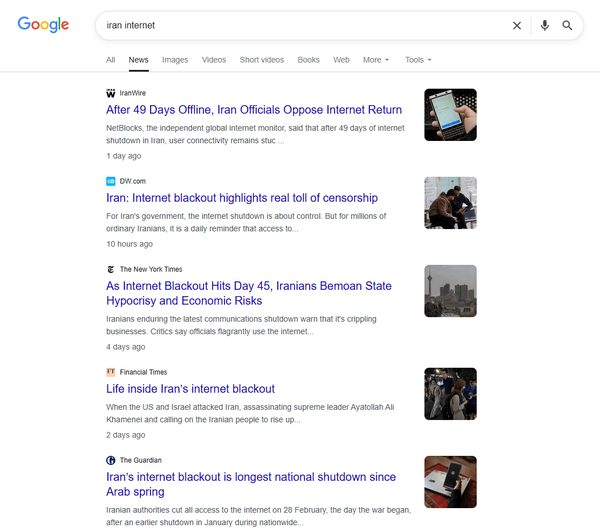Expand the More search filters dropdown
This screenshot has height=532, width=600.
(x=376, y=60)
